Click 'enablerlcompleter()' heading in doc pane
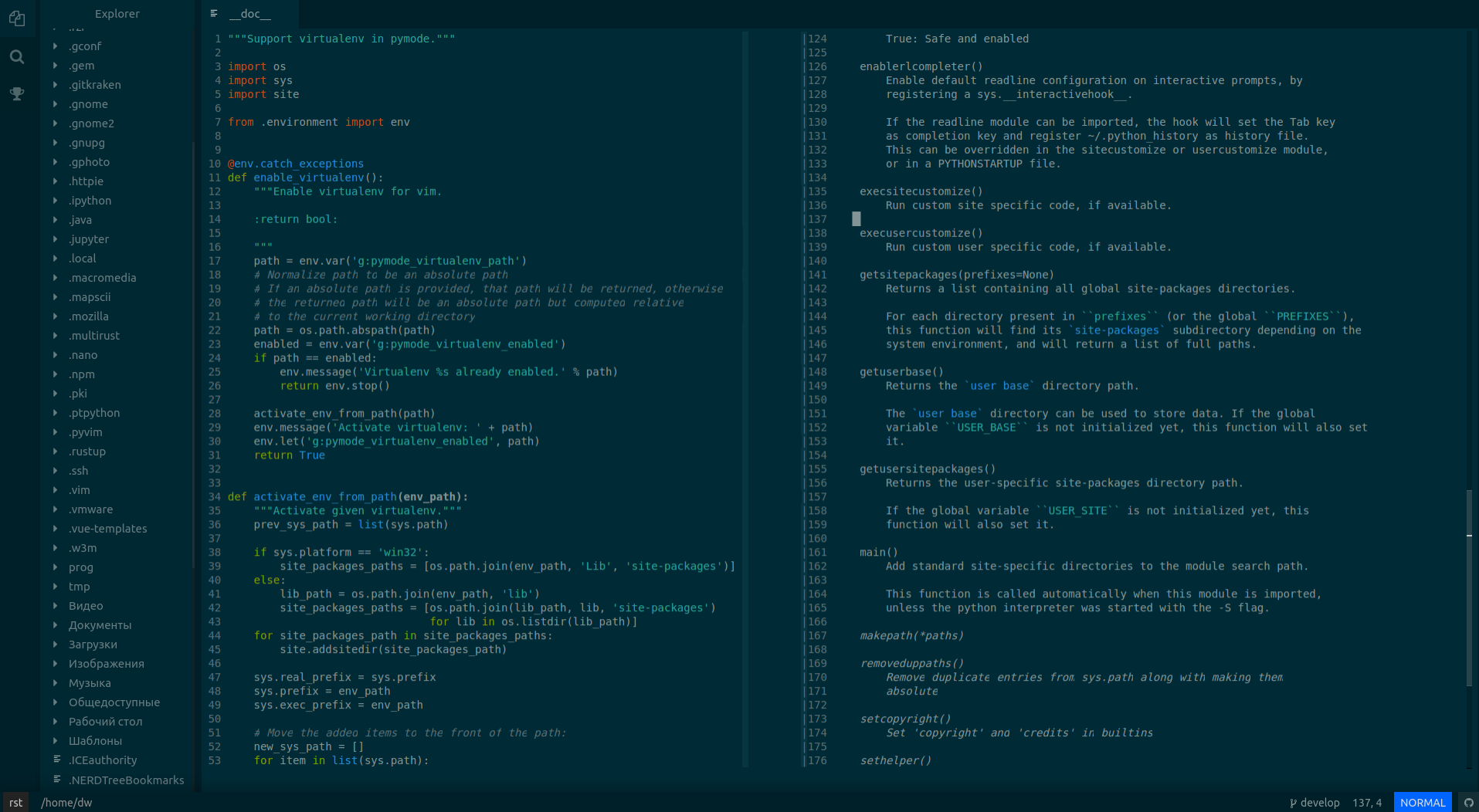Screen dimensions: 1479x812 [x=921, y=66]
